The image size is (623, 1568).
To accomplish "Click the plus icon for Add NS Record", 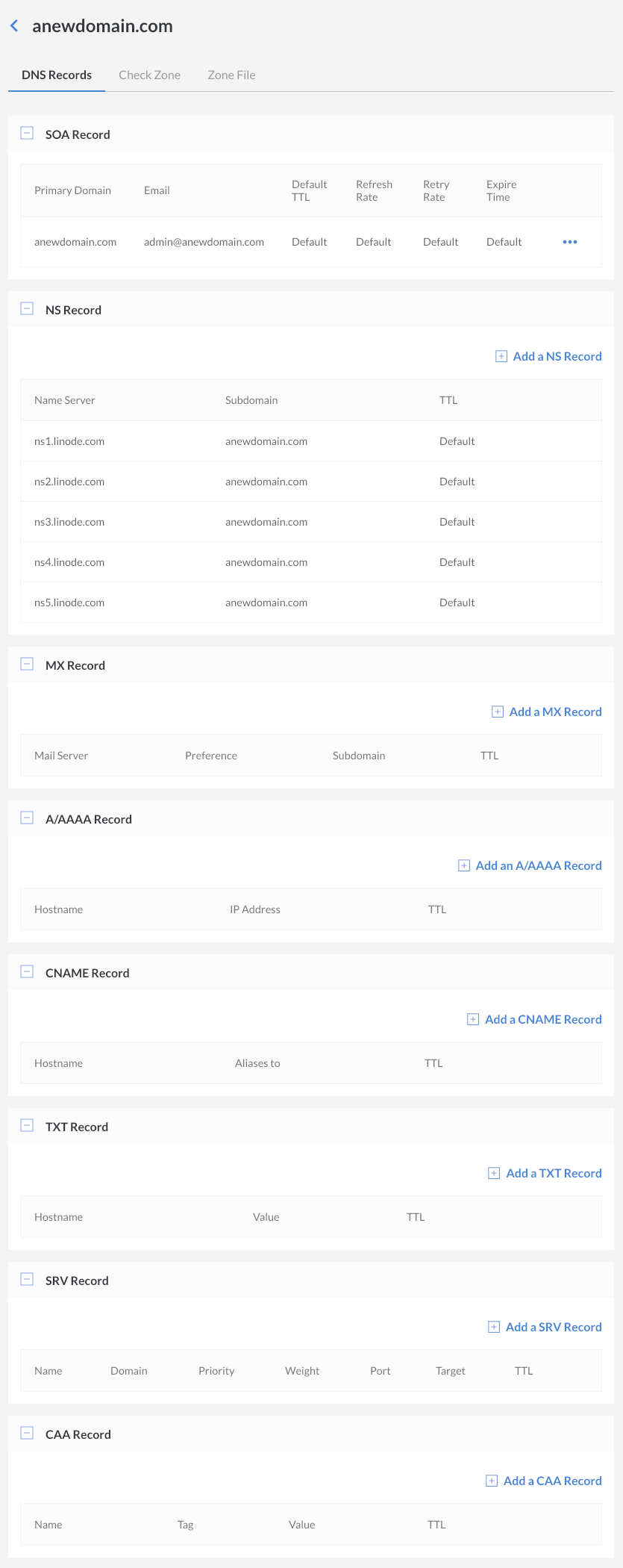I will coord(501,357).
